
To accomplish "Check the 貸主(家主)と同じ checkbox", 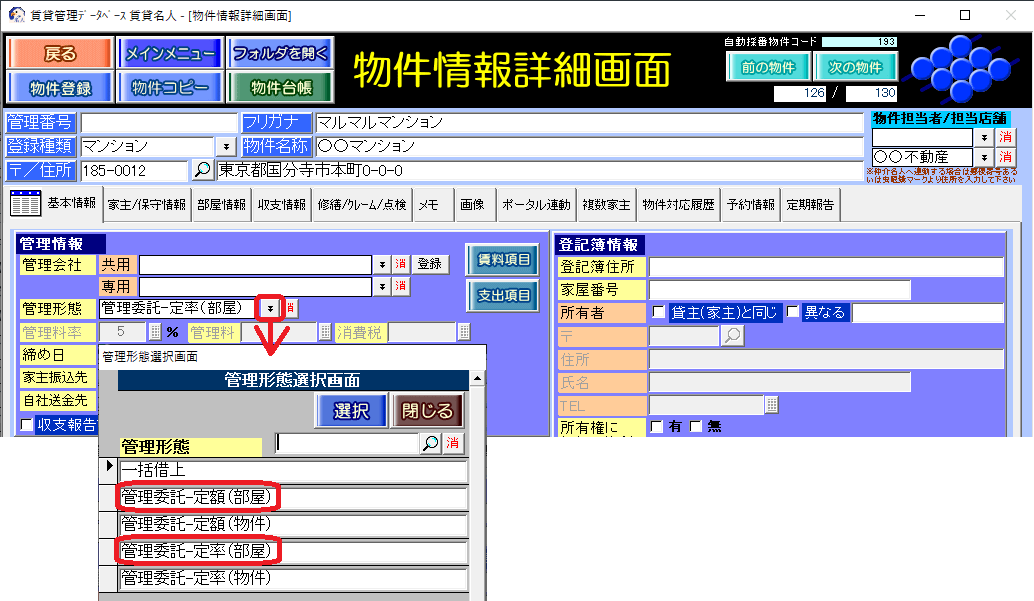I will [658, 312].
